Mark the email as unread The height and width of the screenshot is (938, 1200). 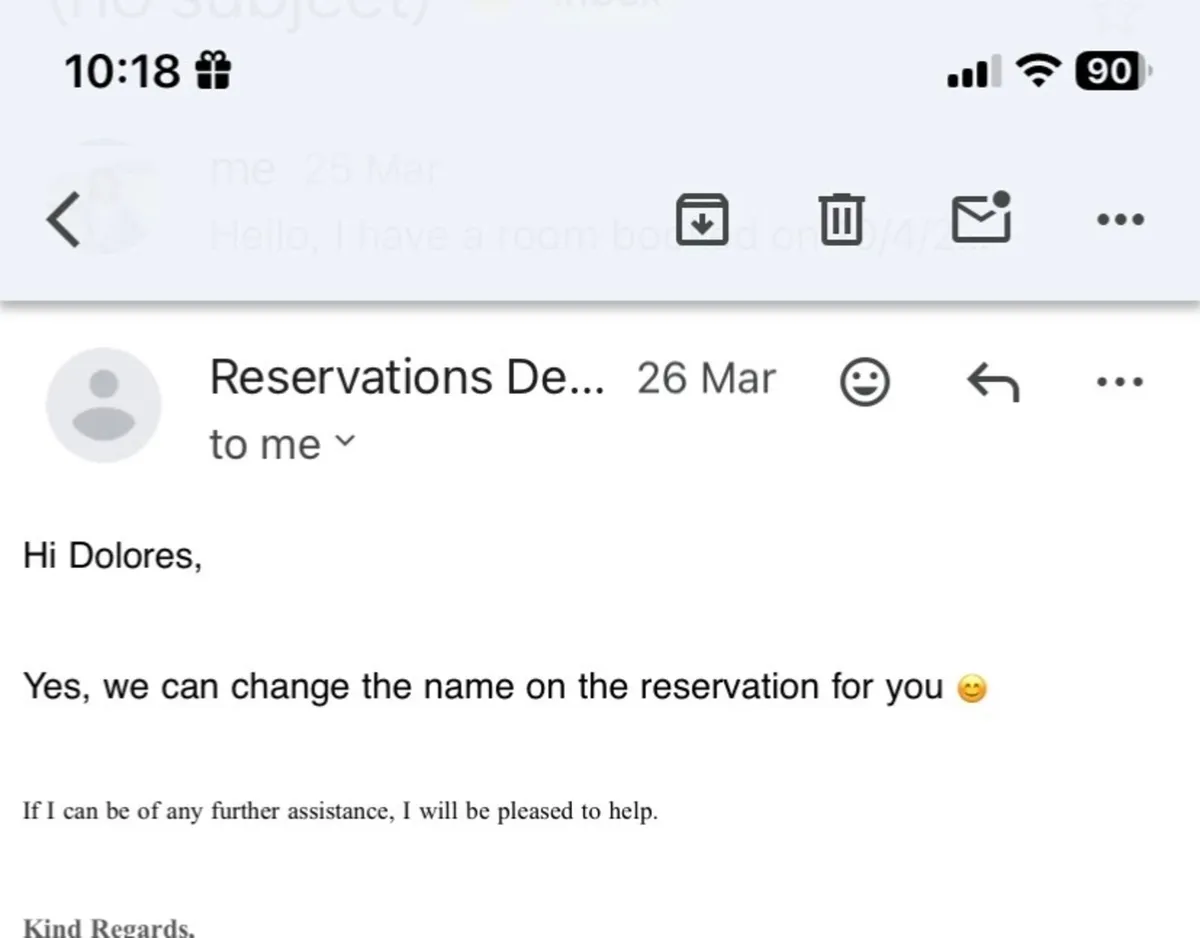(x=980, y=217)
